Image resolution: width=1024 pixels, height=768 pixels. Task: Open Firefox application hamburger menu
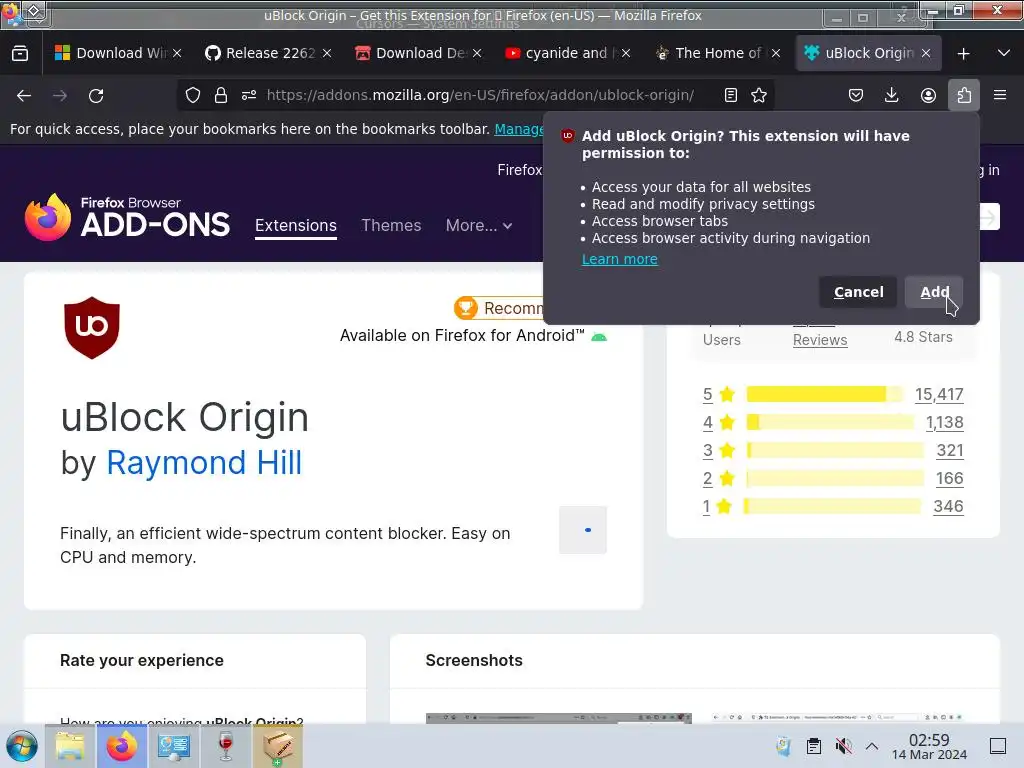click(x=1000, y=95)
